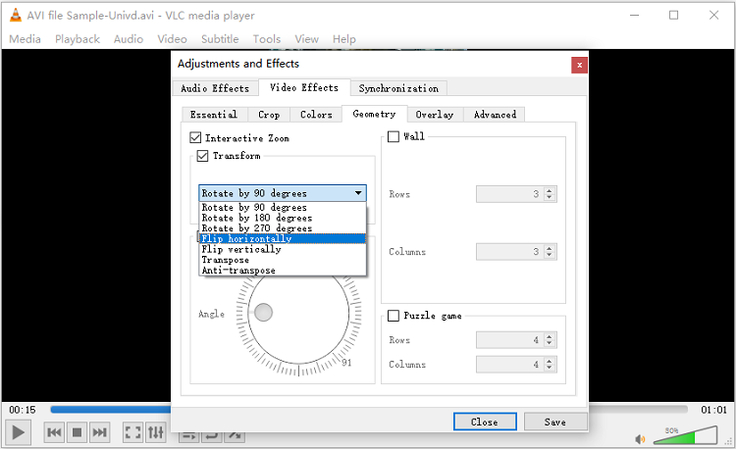Stop playback with the stop button
Viewport: 736px width, 449px height.
pos(77,432)
